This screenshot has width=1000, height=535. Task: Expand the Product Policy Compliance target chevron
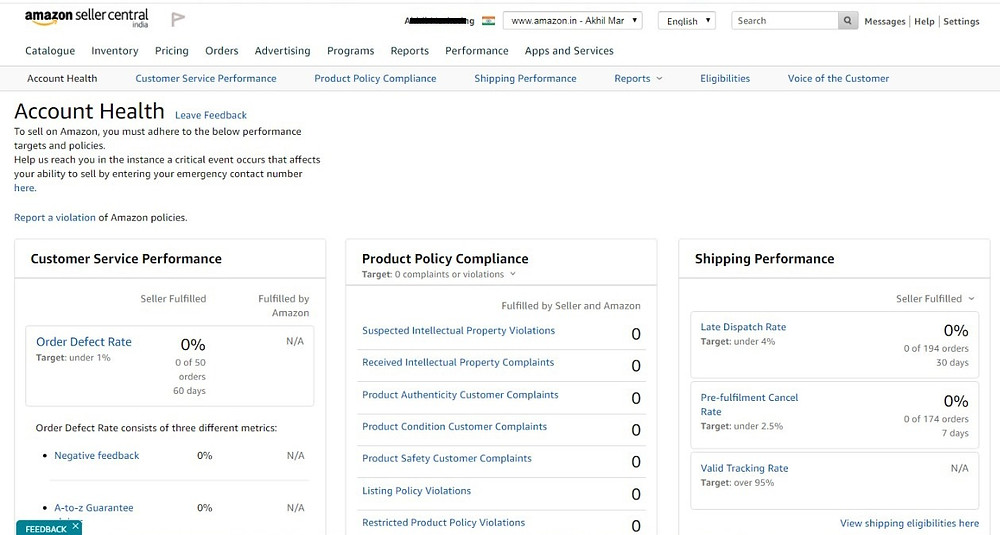(x=513, y=274)
